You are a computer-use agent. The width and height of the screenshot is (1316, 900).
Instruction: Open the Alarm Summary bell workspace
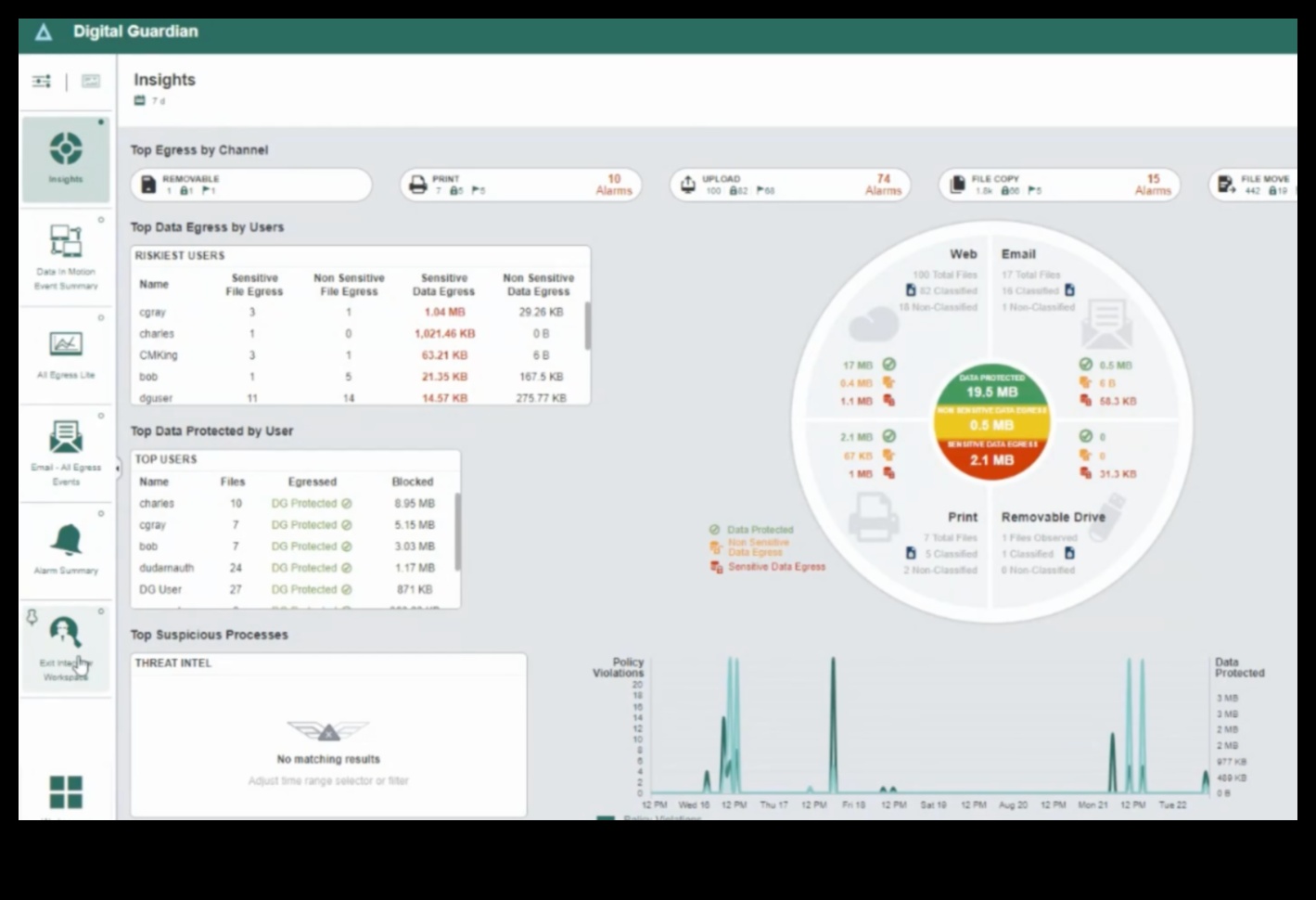click(66, 551)
